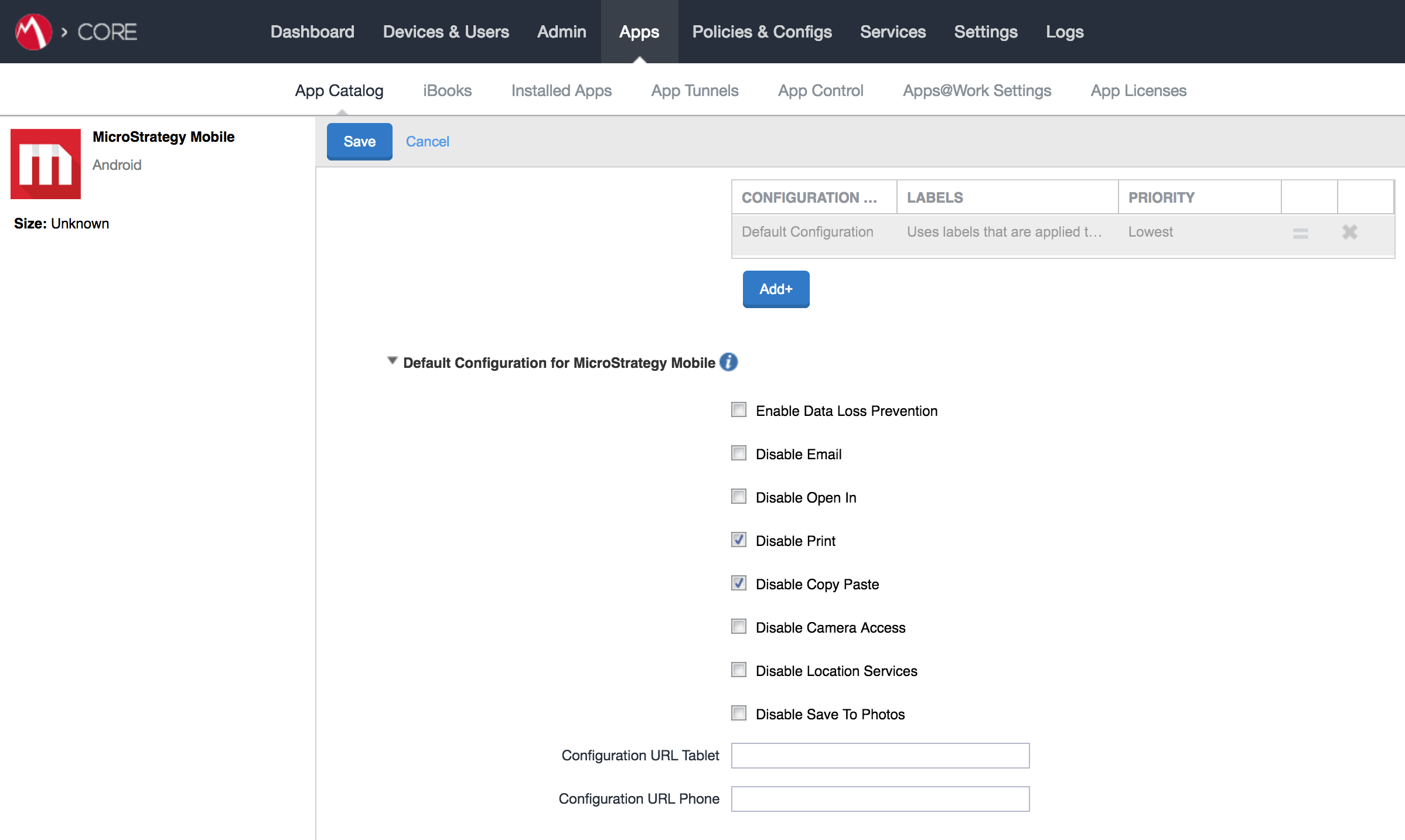Click the reorder handle on Default Configuration row
The width and height of the screenshot is (1405, 840).
click(1300, 233)
